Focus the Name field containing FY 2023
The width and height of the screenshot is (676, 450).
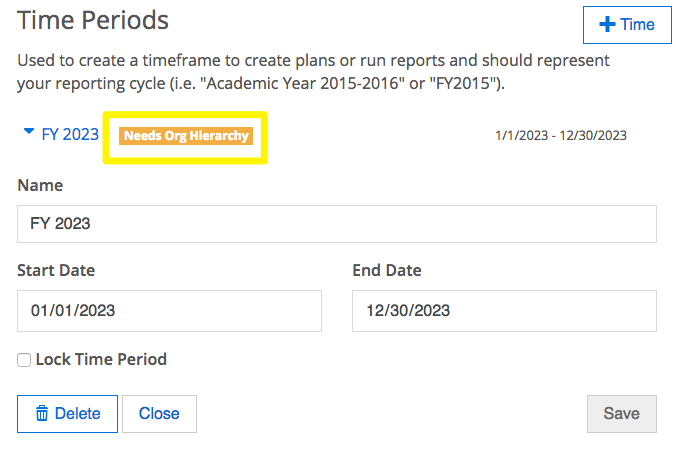(337, 224)
